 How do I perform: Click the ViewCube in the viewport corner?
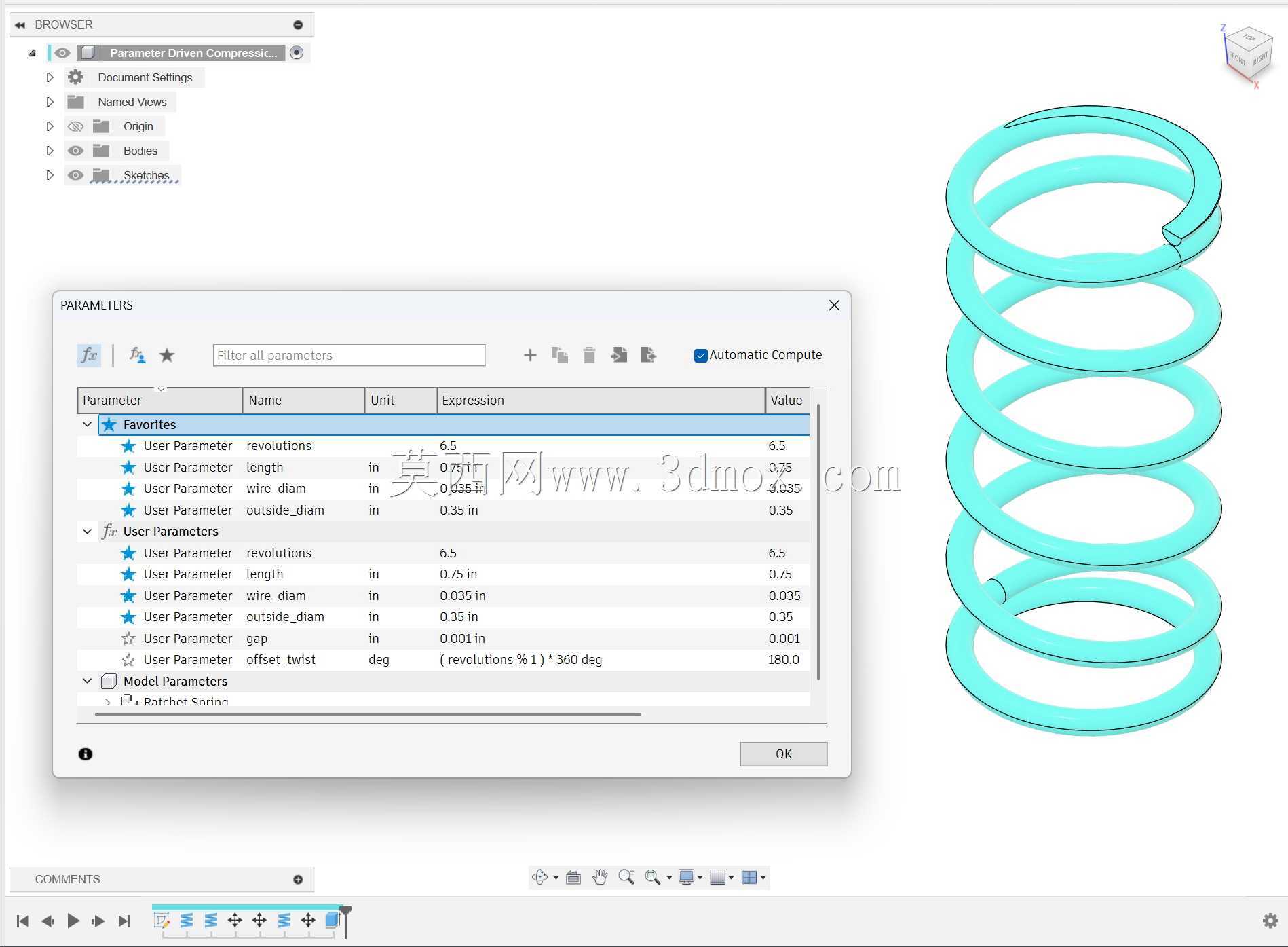pos(1247,56)
